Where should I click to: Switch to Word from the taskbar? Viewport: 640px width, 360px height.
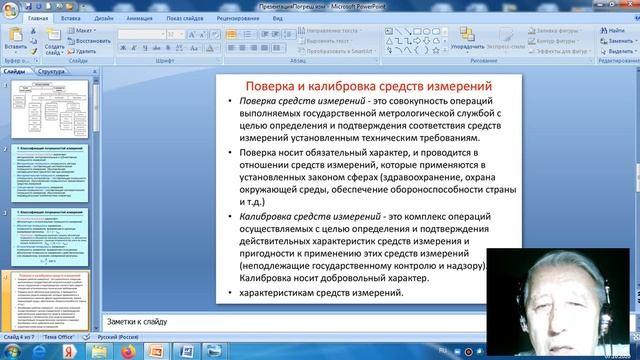(x=186, y=351)
